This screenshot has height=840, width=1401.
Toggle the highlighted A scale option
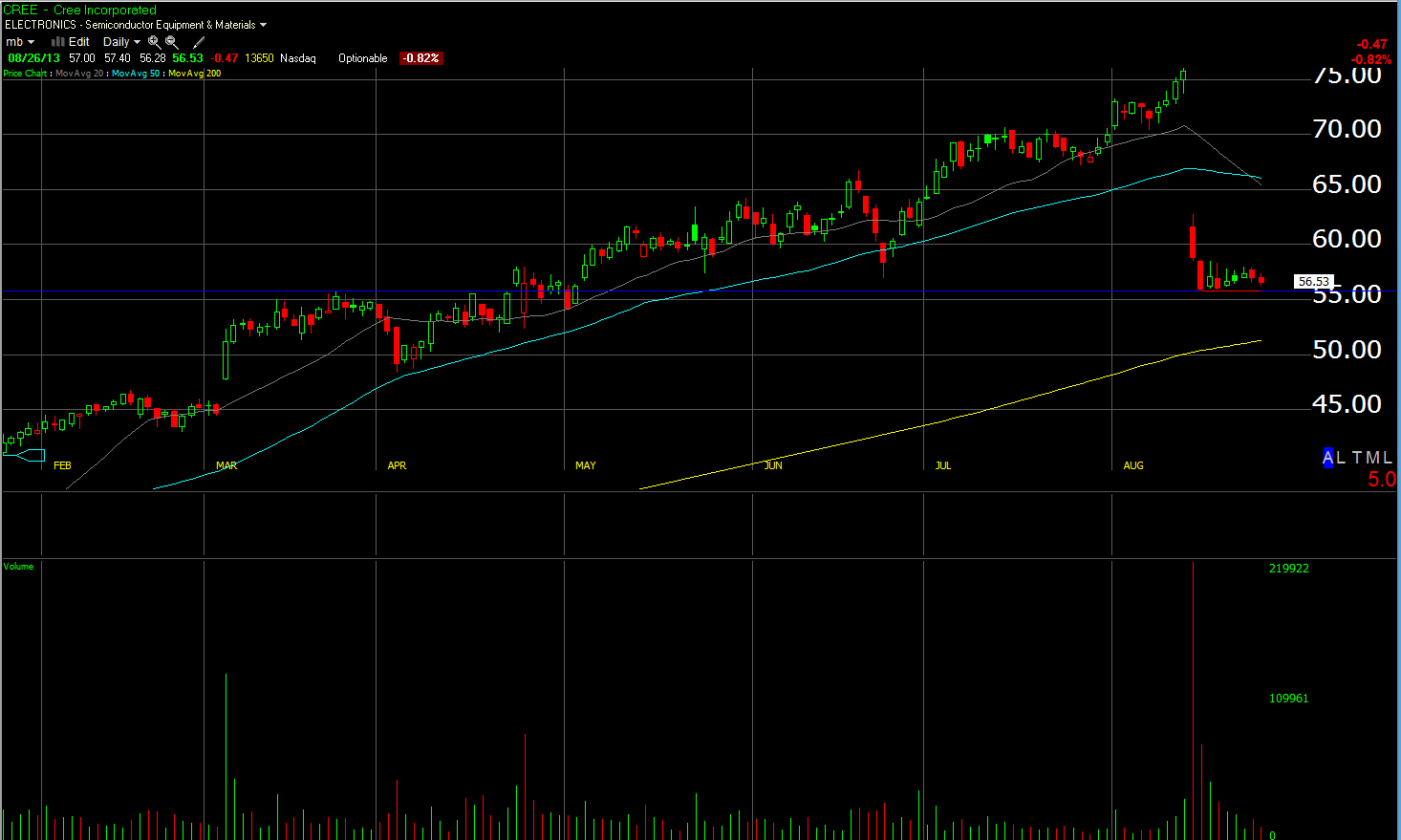click(1327, 458)
